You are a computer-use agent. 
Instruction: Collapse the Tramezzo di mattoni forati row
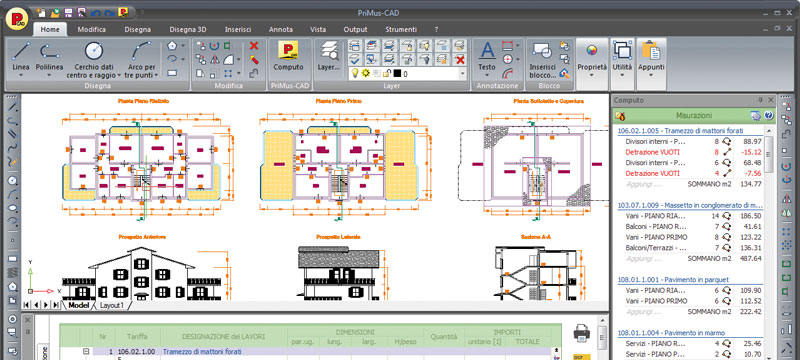(x=86, y=351)
